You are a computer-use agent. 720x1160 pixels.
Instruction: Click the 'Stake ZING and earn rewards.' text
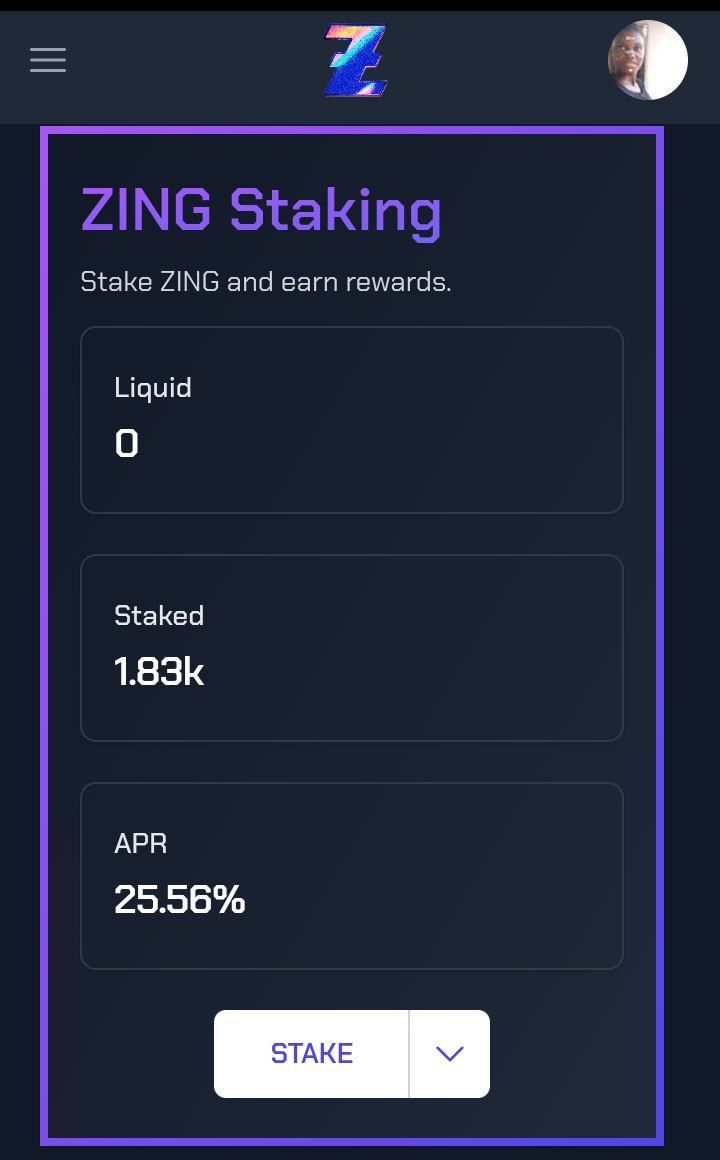coord(266,282)
